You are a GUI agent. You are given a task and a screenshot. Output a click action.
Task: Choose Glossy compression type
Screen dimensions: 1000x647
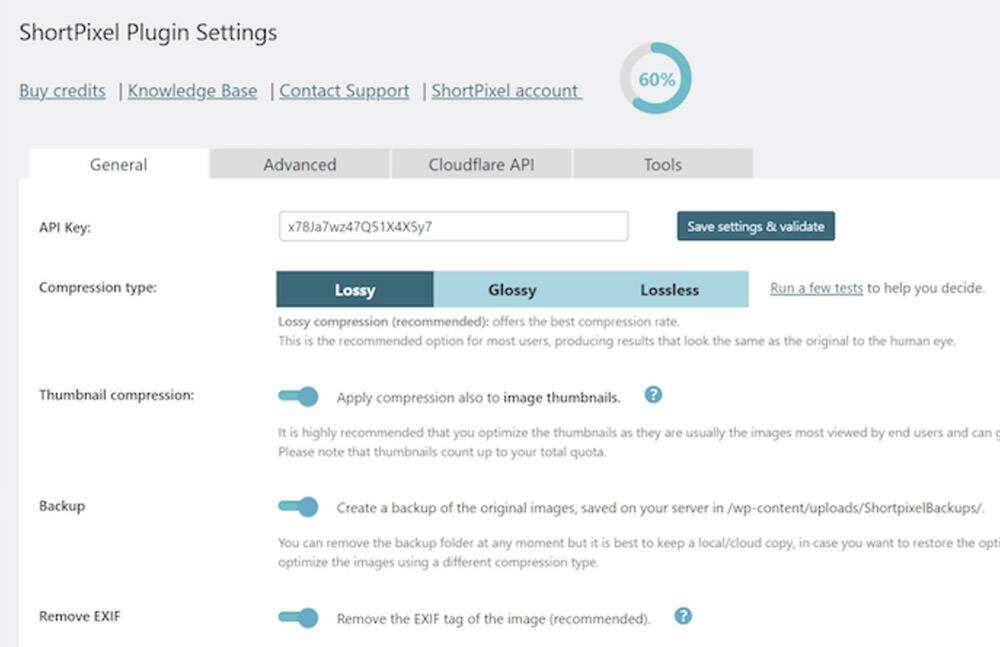[512, 290]
